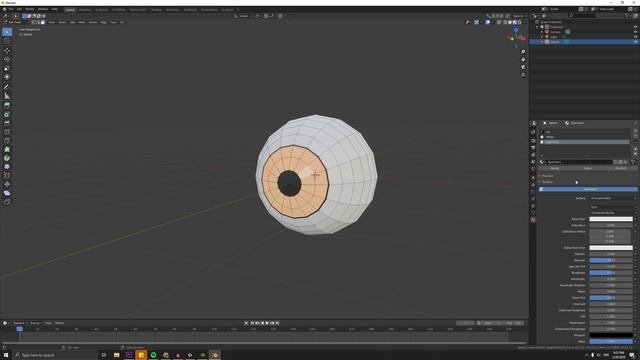Select the Knife tool
640x360 pixels.
pyautogui.click(x=7, y=141)
